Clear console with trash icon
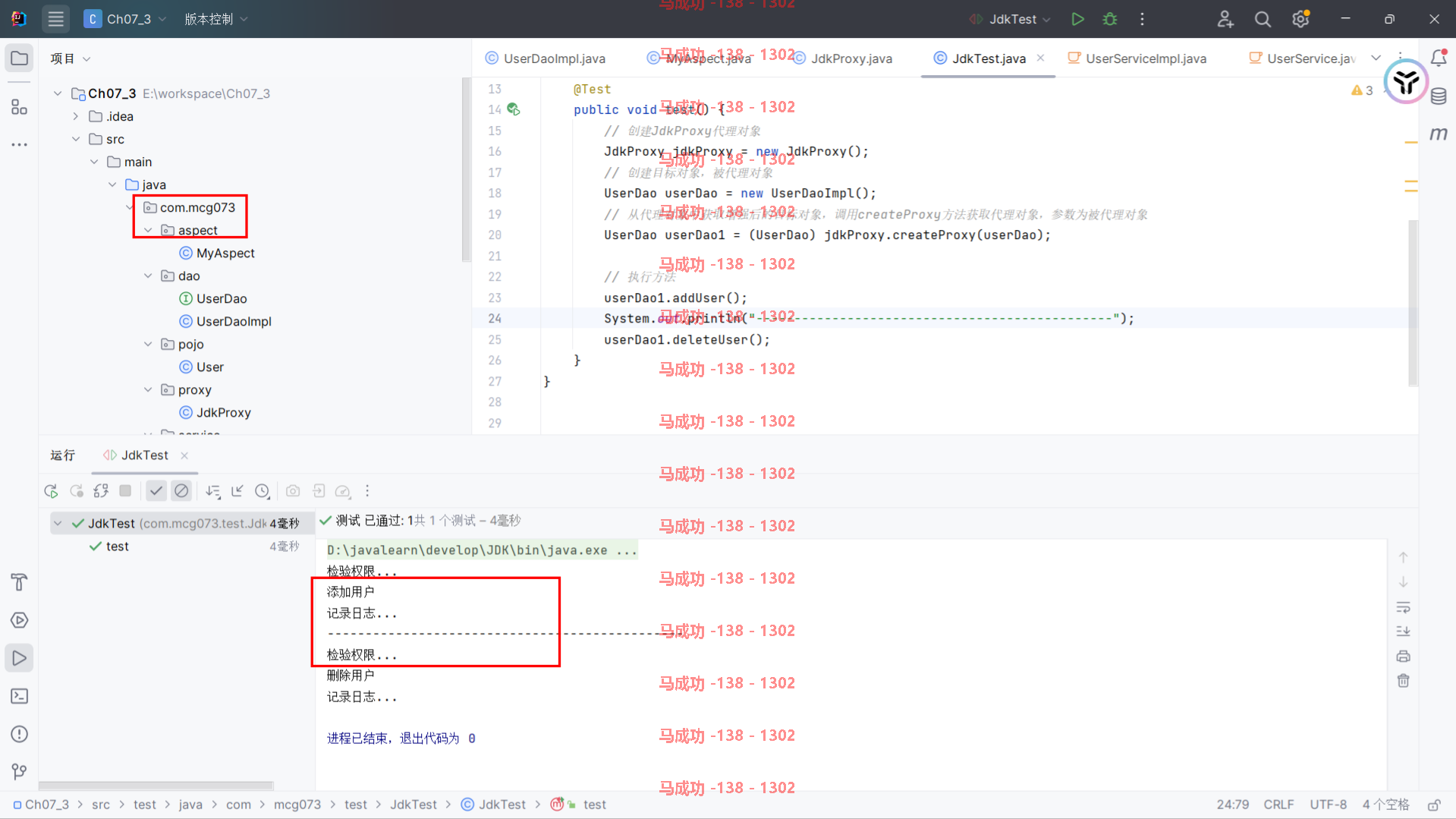Screen dimensions: 1456x819 [1403, 681]
